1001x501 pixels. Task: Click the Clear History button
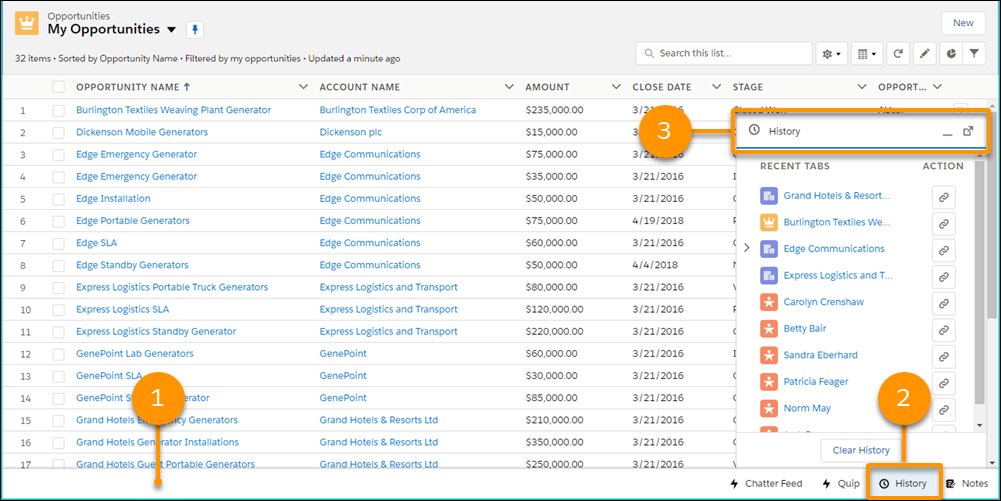(x=861, y=450)
